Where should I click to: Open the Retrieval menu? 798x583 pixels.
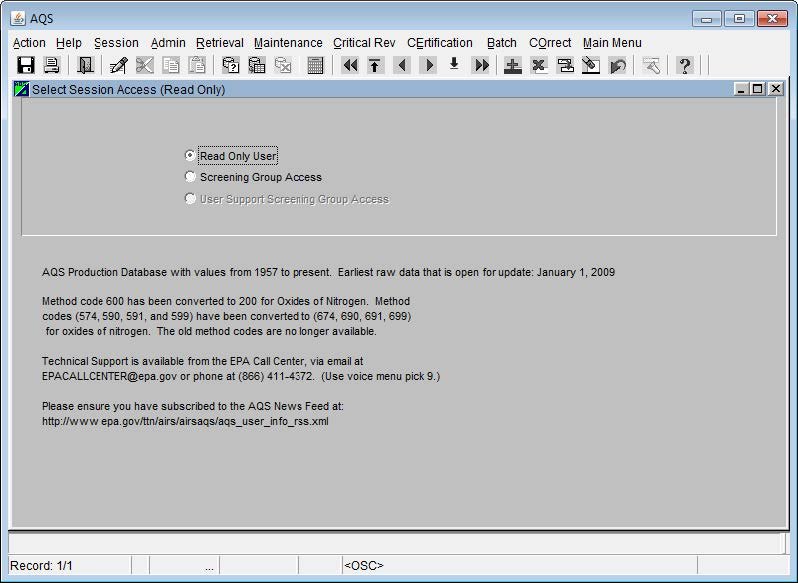point(219,43)
